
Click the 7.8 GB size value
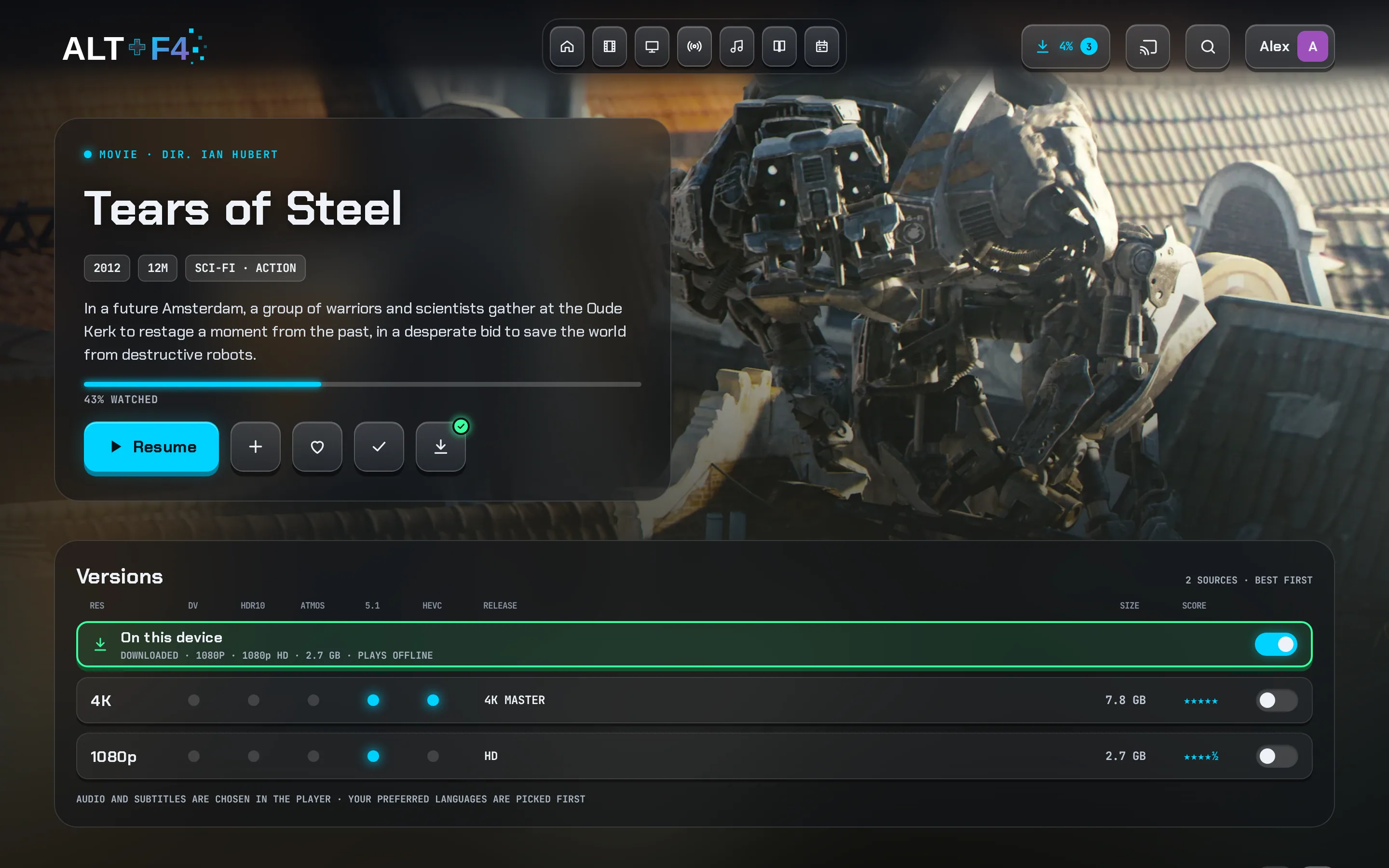click(1125, 700)
